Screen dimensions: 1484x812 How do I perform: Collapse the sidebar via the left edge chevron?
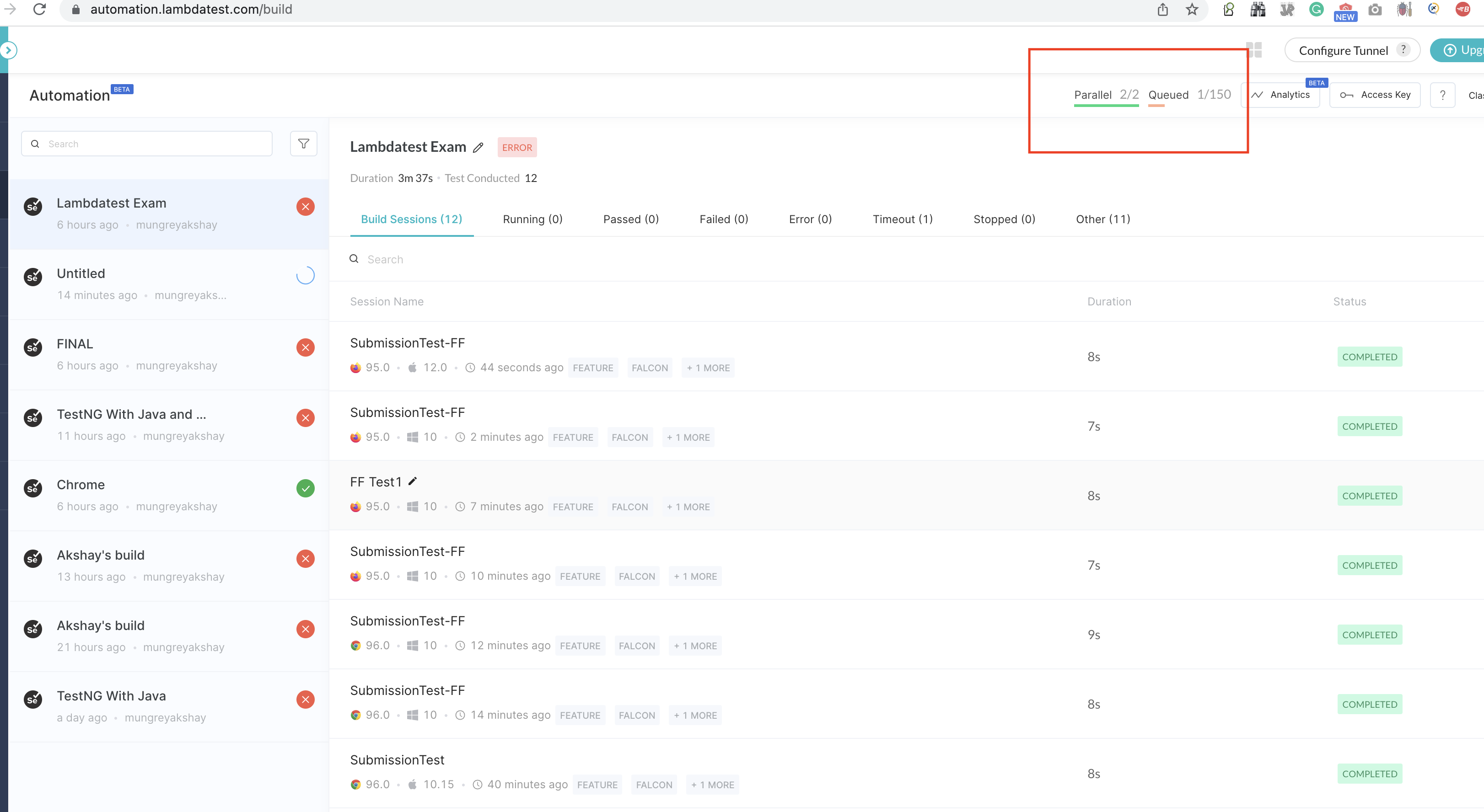click(9, 50)
